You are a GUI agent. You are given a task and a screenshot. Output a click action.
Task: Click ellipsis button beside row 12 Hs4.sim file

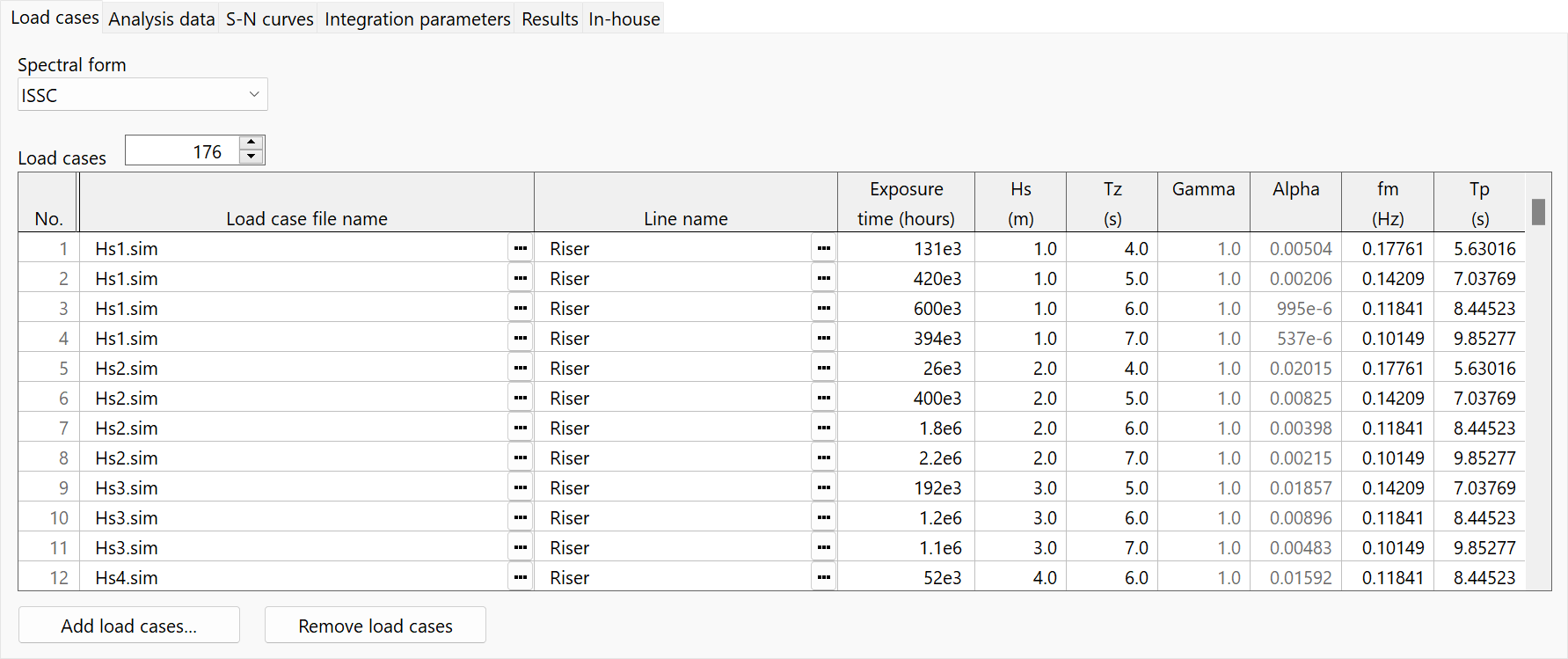(521, 578)
